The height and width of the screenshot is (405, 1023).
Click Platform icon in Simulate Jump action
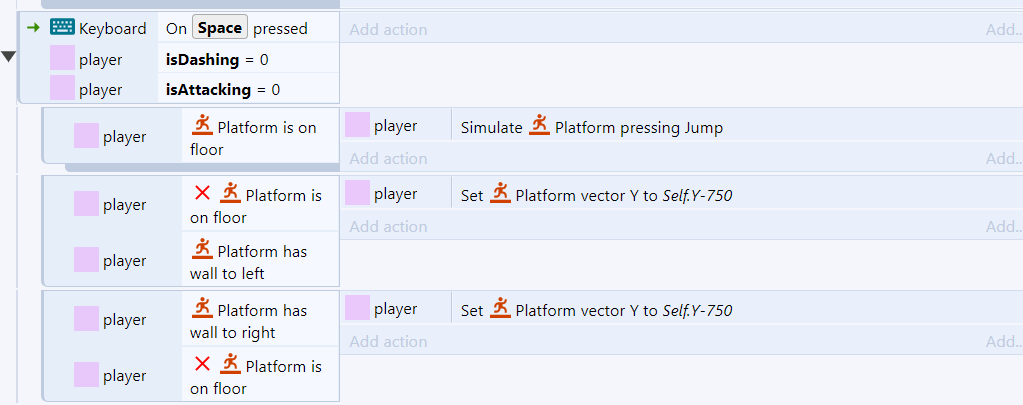point(540,126)
